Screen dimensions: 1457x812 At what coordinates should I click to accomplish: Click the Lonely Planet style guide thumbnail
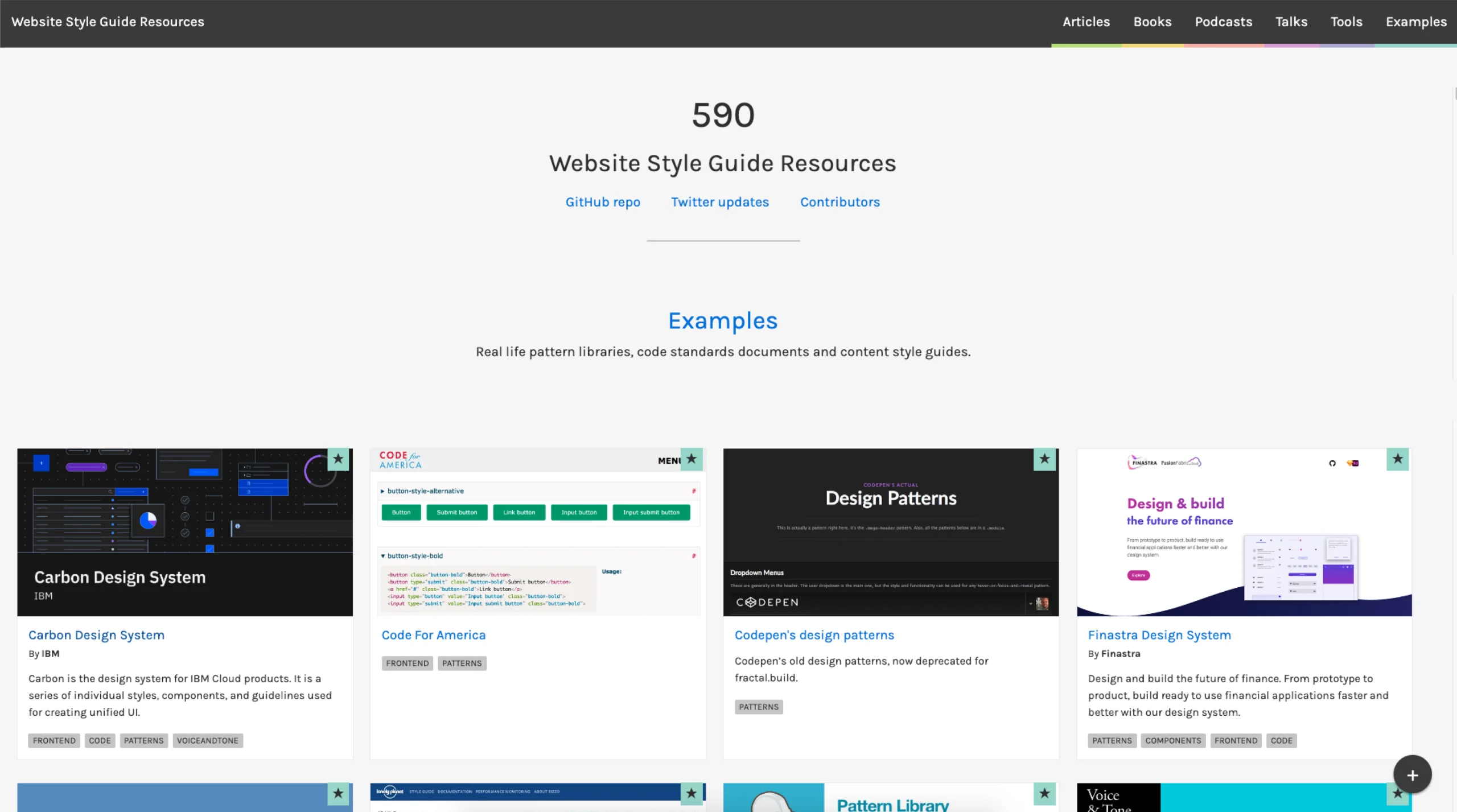(538, 798)
